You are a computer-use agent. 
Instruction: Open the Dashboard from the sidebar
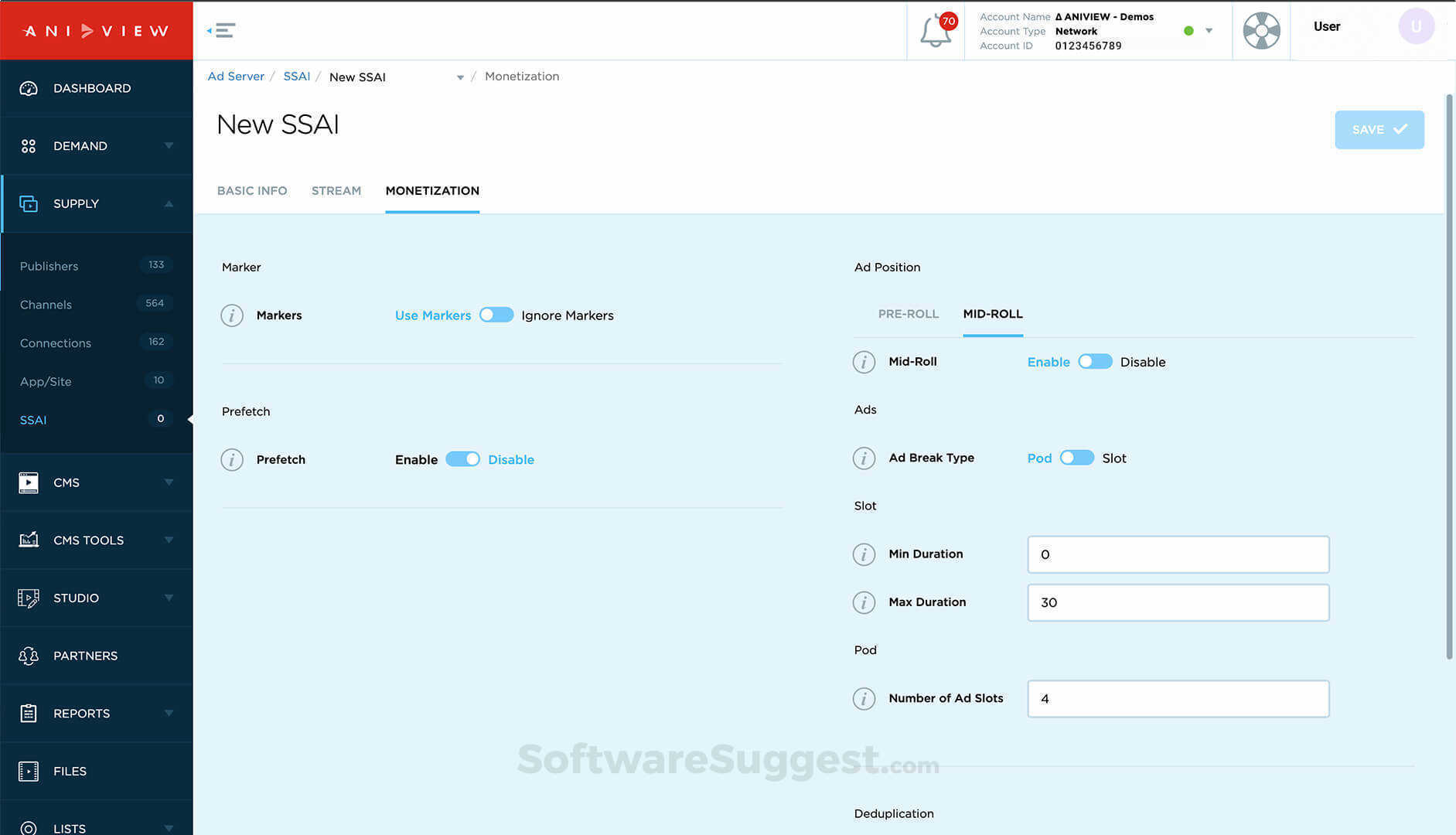point(91,88)
